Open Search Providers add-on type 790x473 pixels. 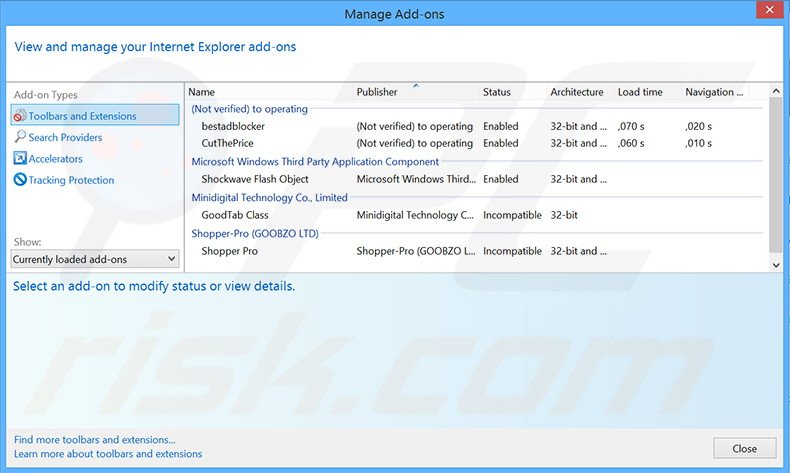tap(65, 137)
